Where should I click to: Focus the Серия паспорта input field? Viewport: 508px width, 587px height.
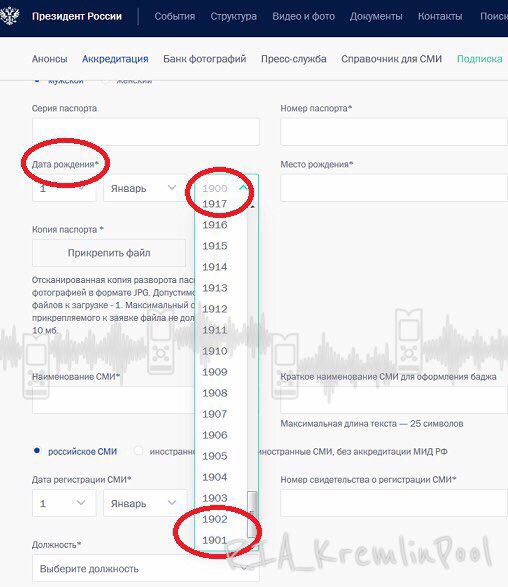146,132
